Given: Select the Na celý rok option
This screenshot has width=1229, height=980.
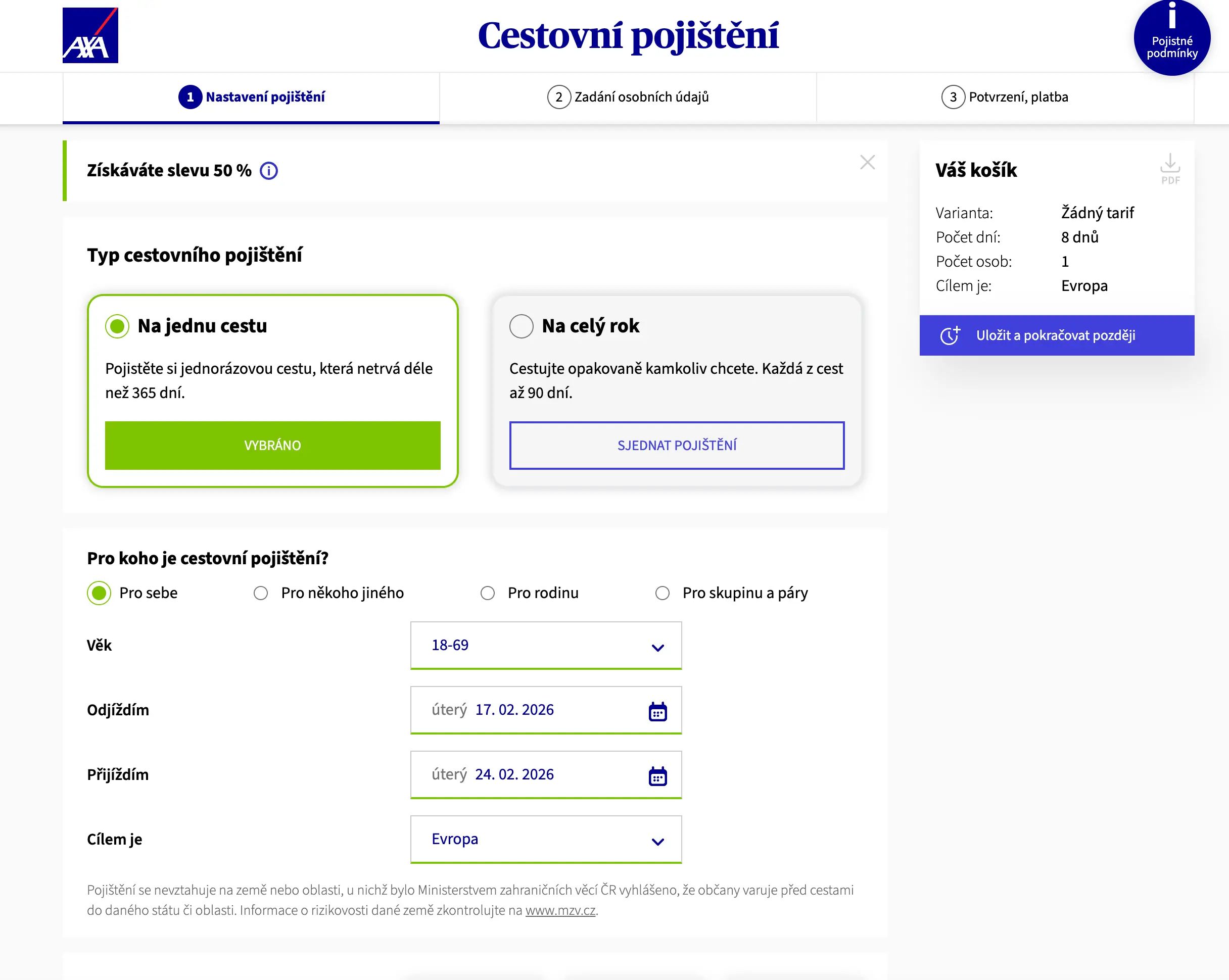Looking at the screenshot, I should point(521,326).
